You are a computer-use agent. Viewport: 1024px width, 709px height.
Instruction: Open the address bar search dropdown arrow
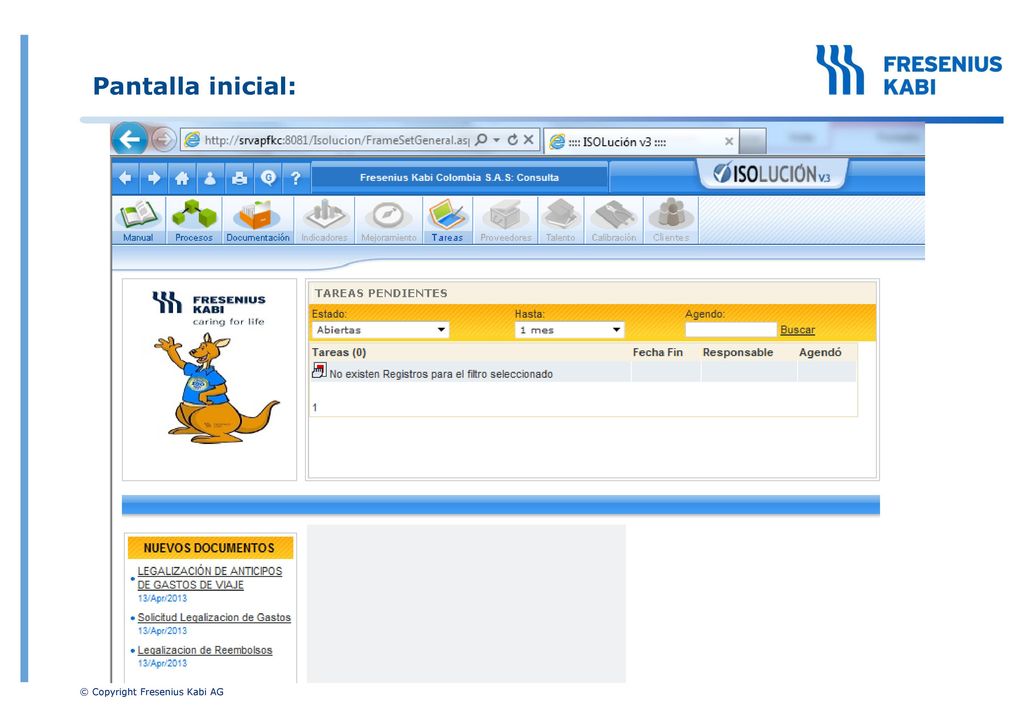coord(496,140)
